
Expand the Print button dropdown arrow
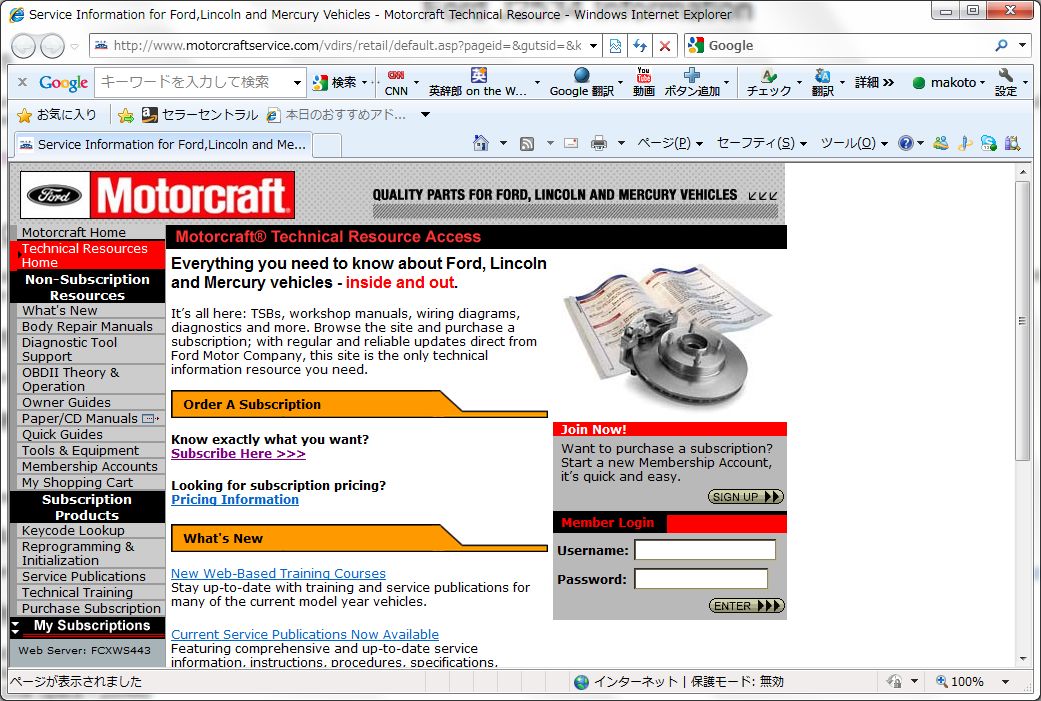621,143
